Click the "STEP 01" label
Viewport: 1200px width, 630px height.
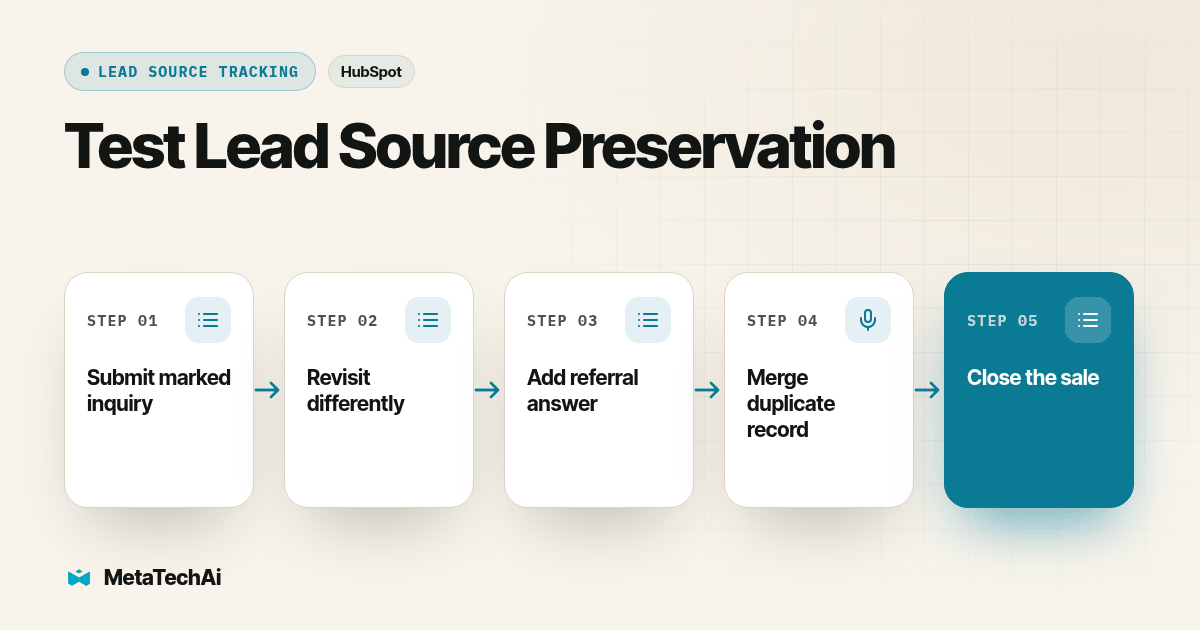coord(123,321)
